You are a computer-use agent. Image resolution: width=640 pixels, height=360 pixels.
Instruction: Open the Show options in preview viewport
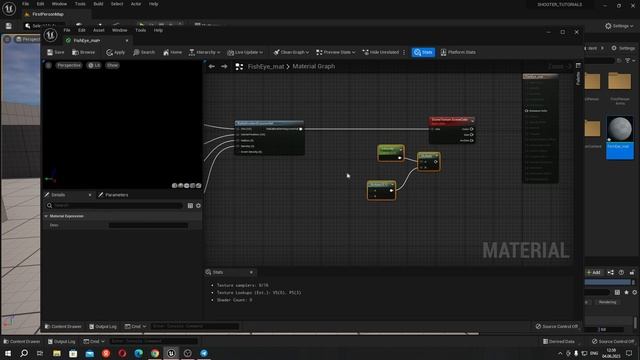(112, 65)
